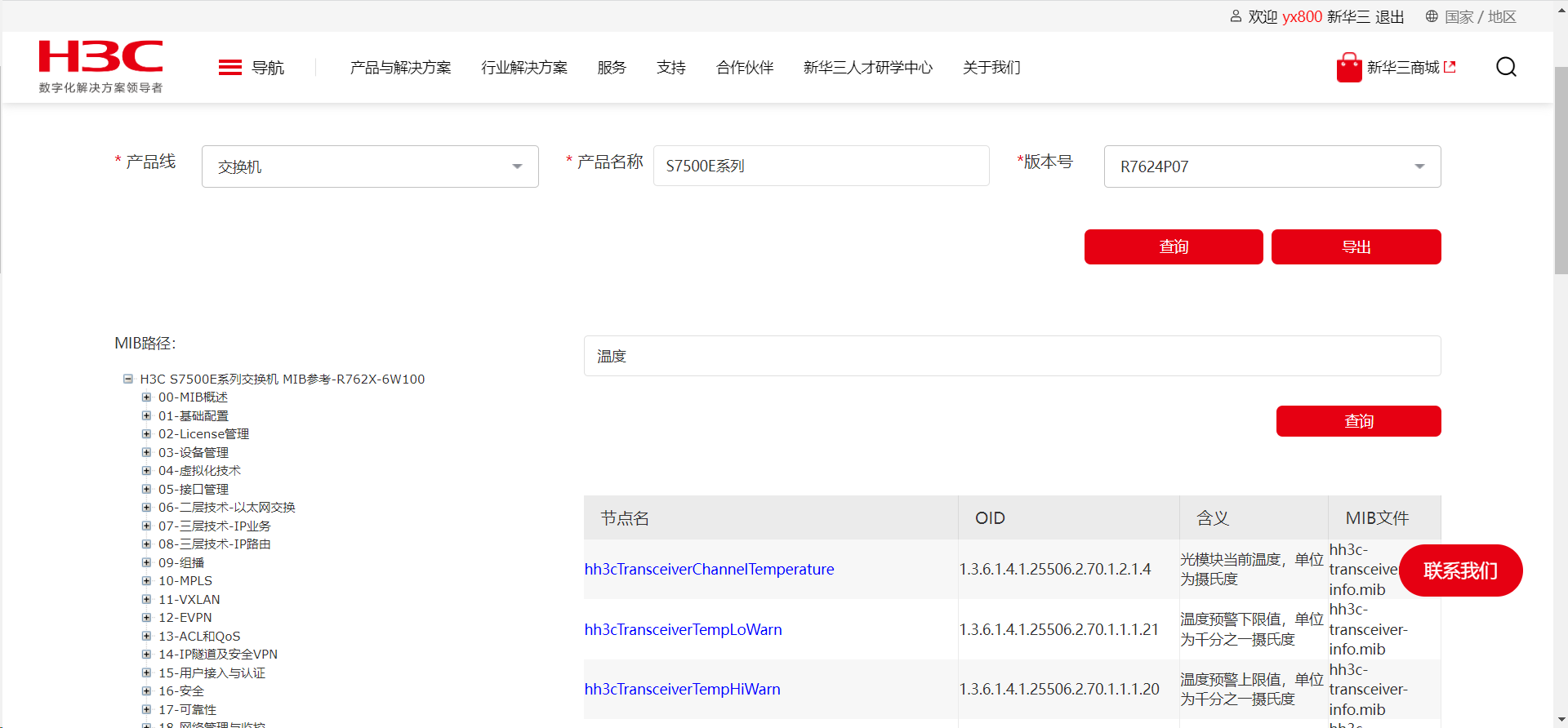Open the 支持 menu
The width and height of the screenshot is (1568, 728).
pyautogui.click(x=671, y=68)
